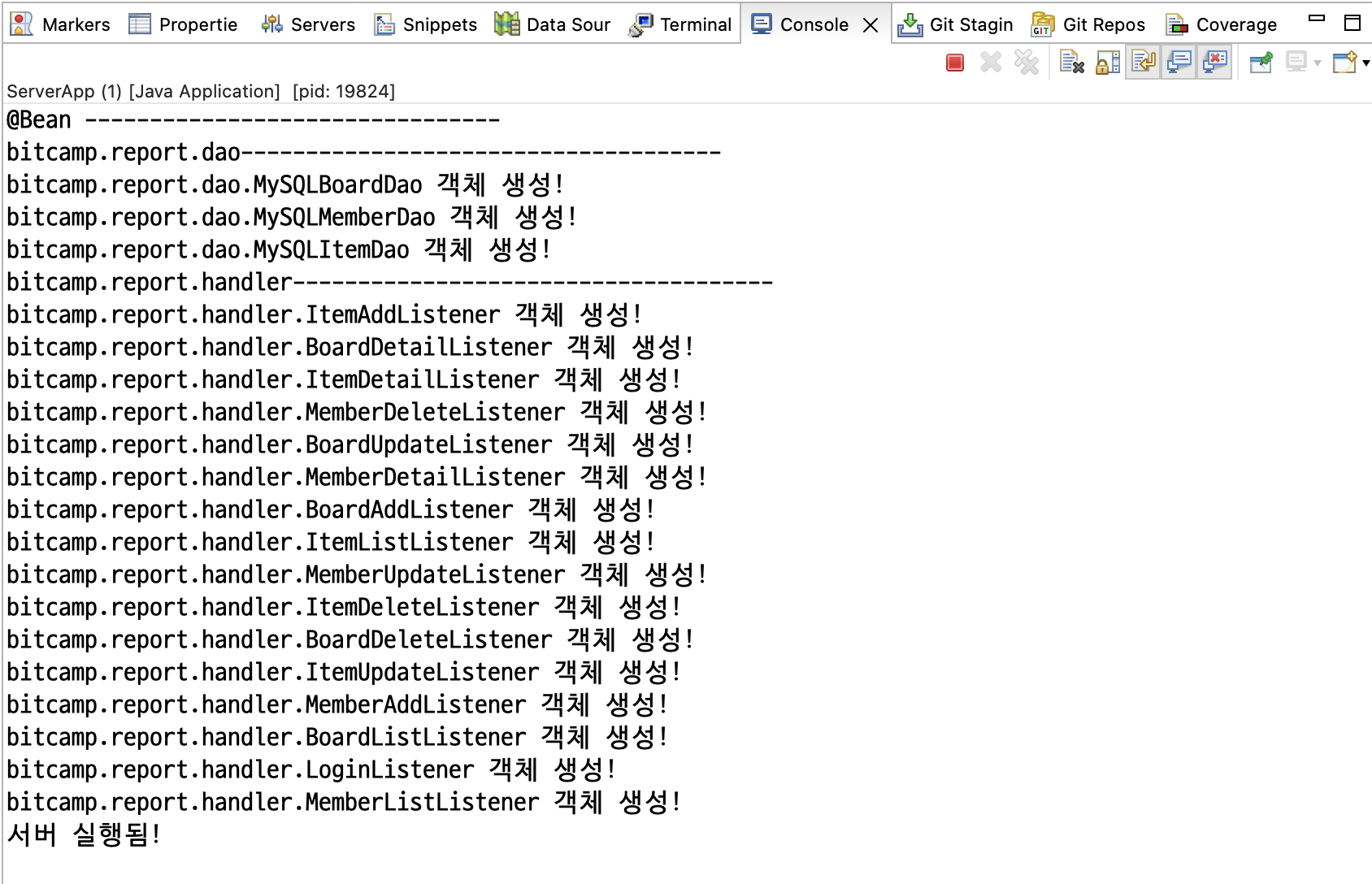Pin the current console

click(x=1261, y=63)
